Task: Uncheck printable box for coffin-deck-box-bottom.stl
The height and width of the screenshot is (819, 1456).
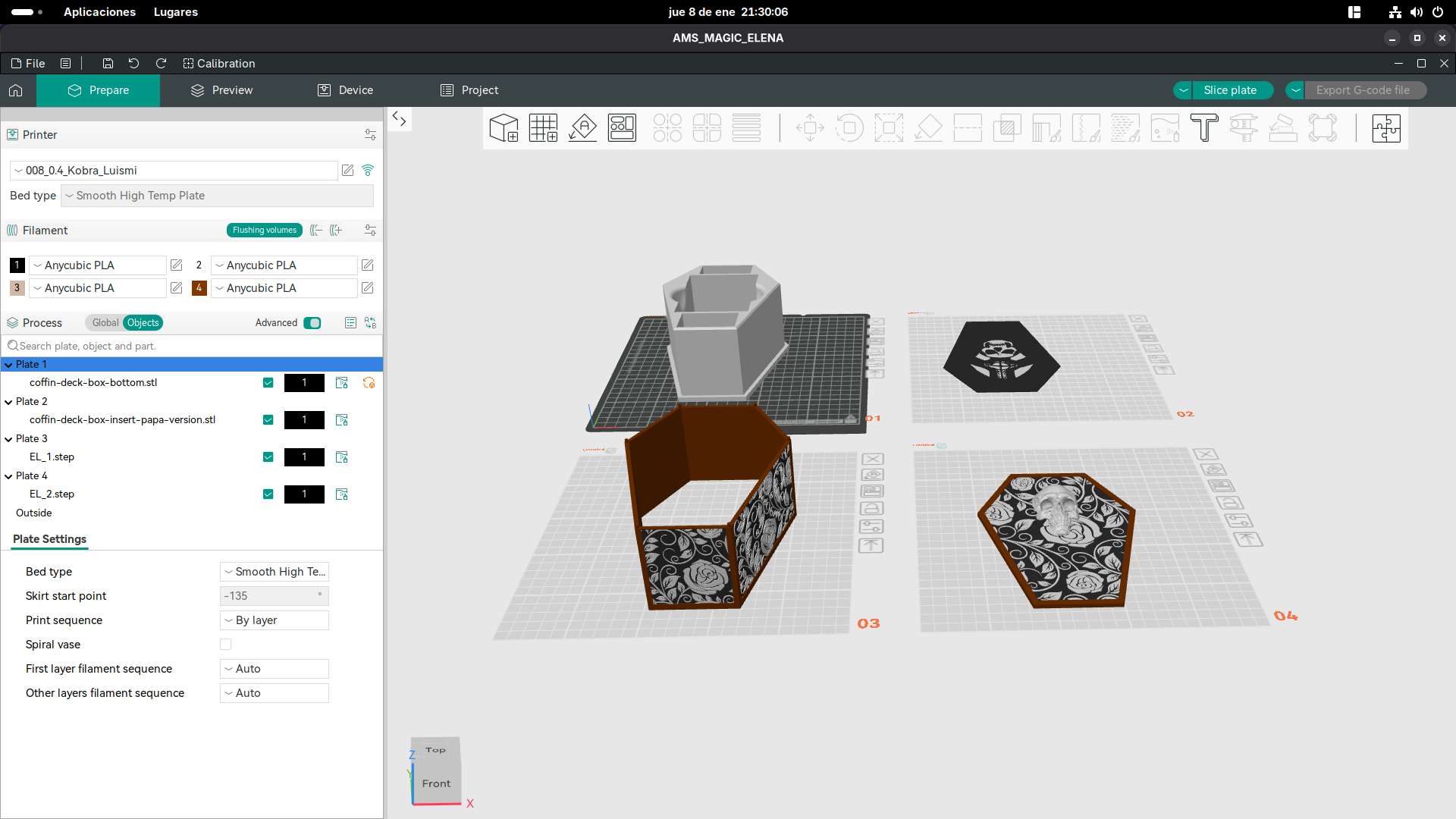Action: [x=268, y=383]
